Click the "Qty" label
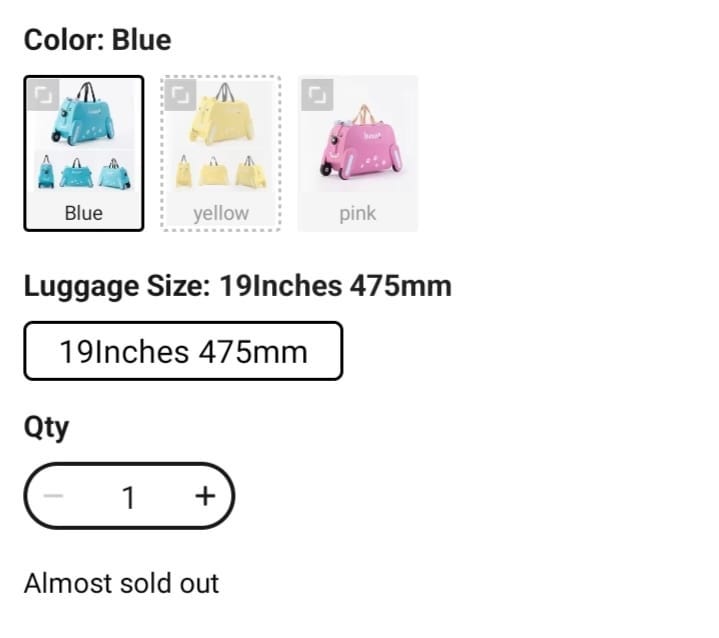Viewport: 719px width, 638px height. pos(46,428)
